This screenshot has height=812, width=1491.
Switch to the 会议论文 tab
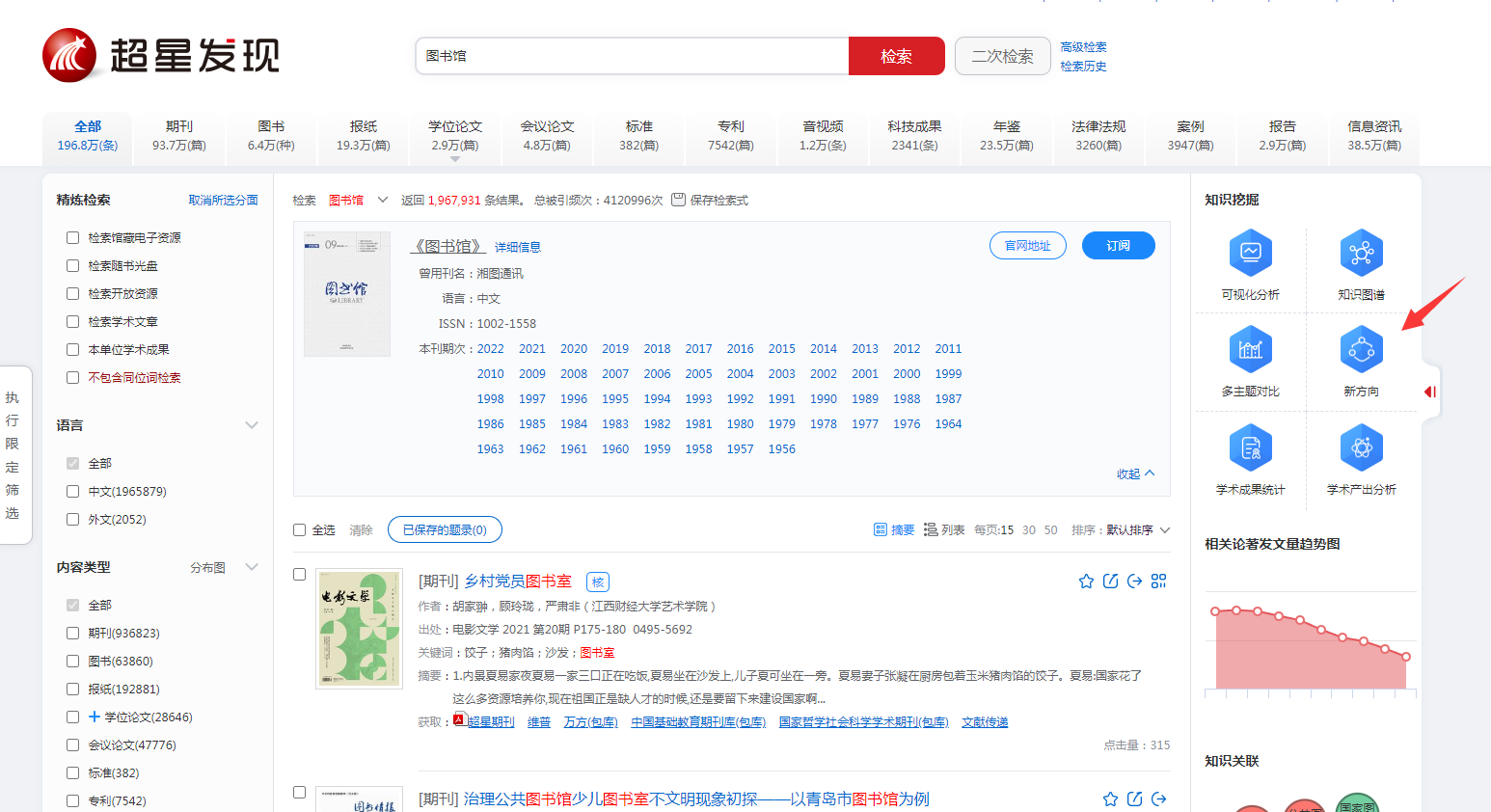(547, 135)
